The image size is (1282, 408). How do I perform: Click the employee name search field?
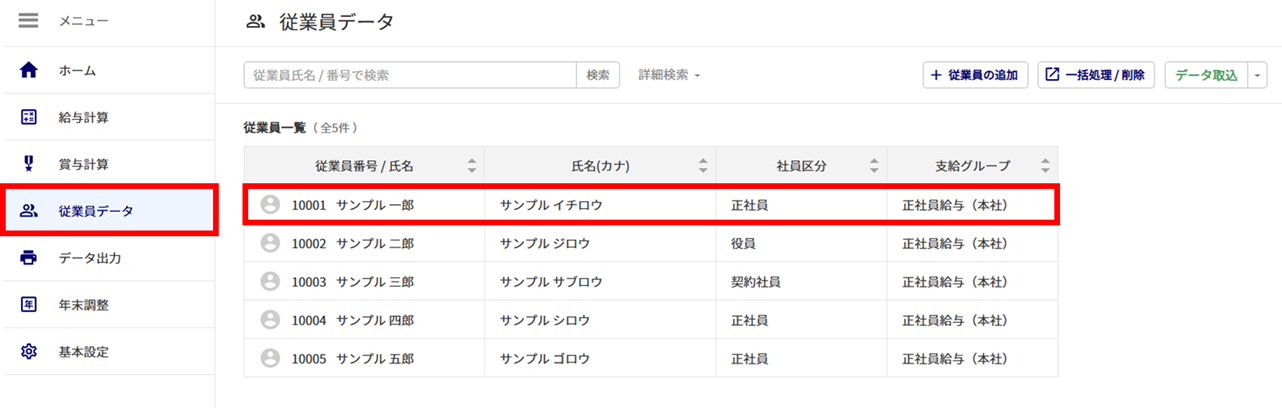[x=410, y=75]
